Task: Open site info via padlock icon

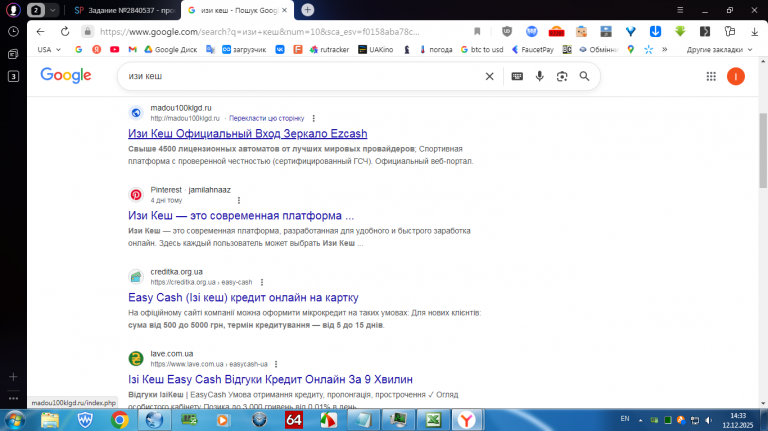Action: [x=87, y=31]
